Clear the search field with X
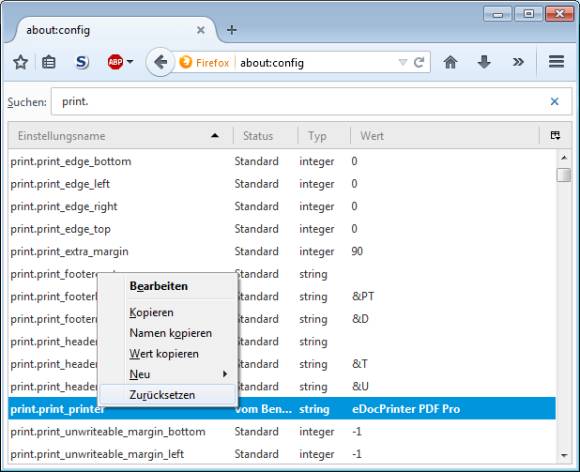This screenshot has height=472, width=580. tap(554, 101)
